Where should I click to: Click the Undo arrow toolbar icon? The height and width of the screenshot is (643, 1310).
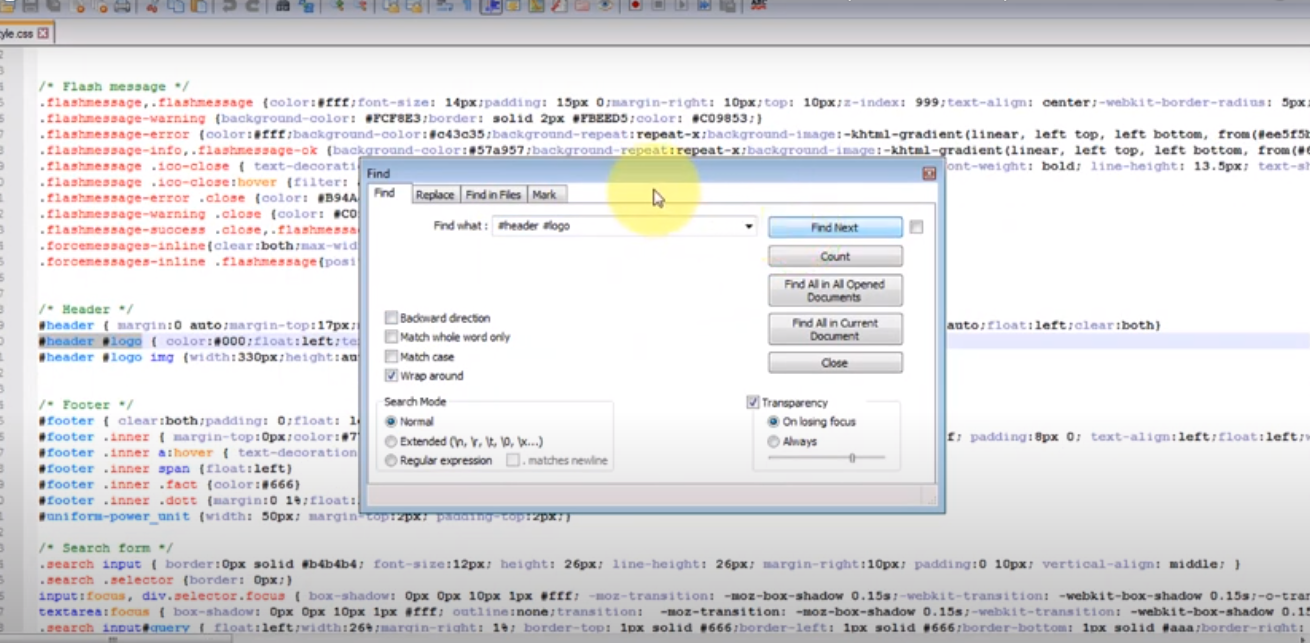pos(229,5)
